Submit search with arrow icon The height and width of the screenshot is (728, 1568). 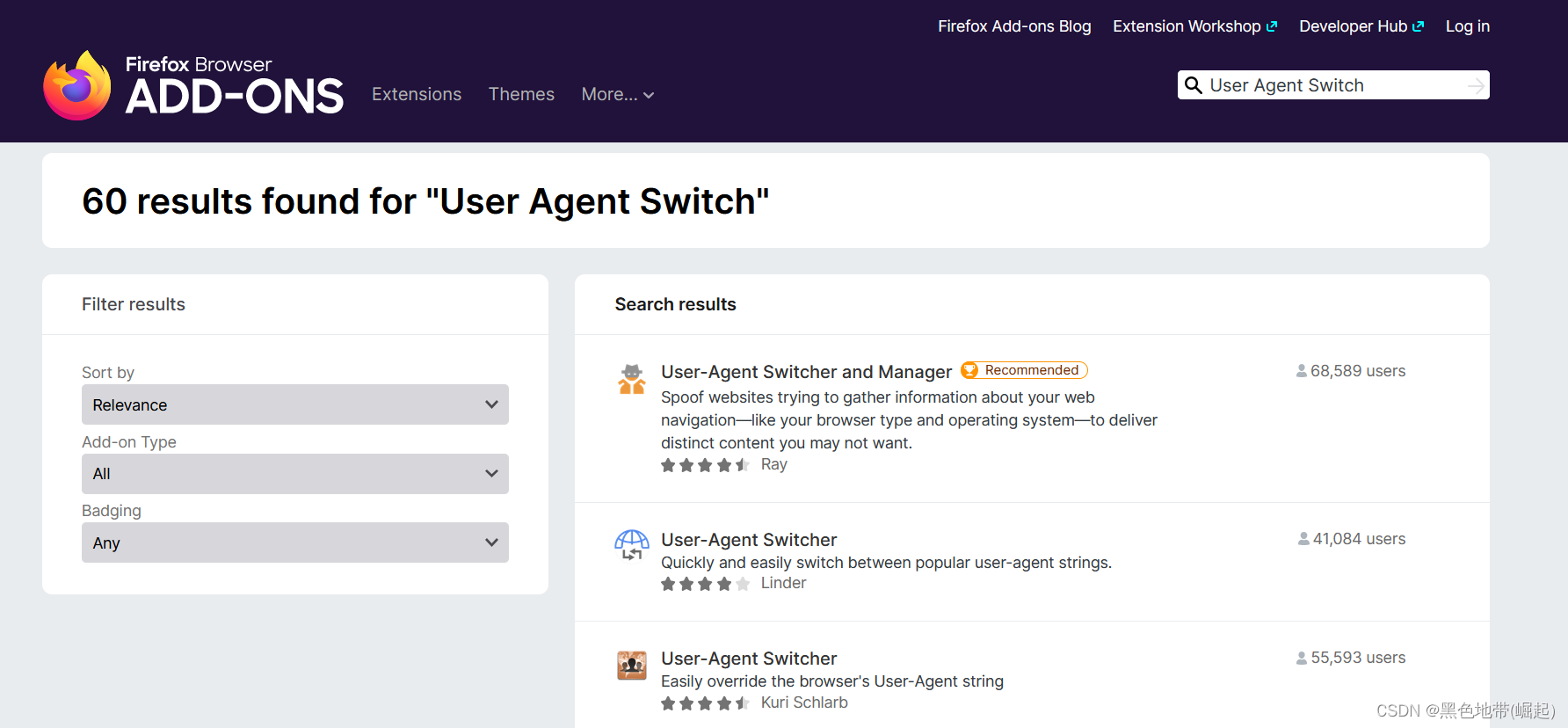pos(1476,85)
